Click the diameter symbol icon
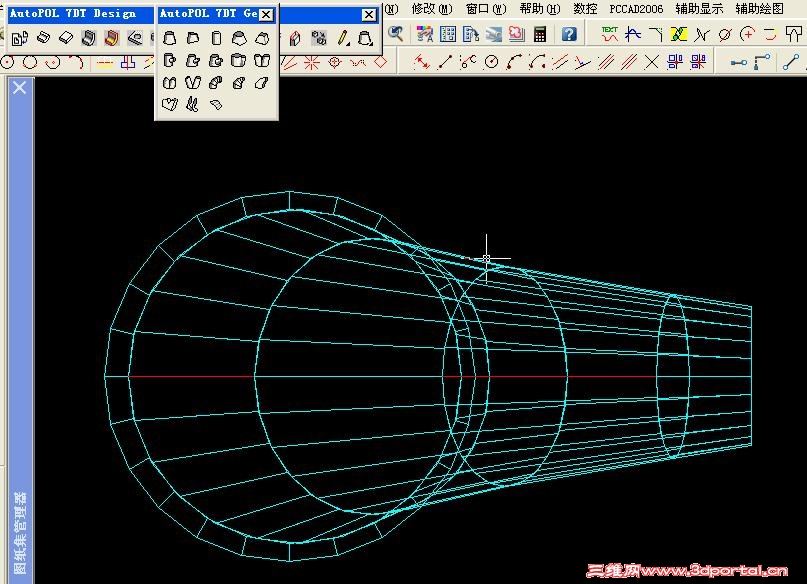Screen dimensions: 807x584 pyautogui.click(x=725, y=34)
